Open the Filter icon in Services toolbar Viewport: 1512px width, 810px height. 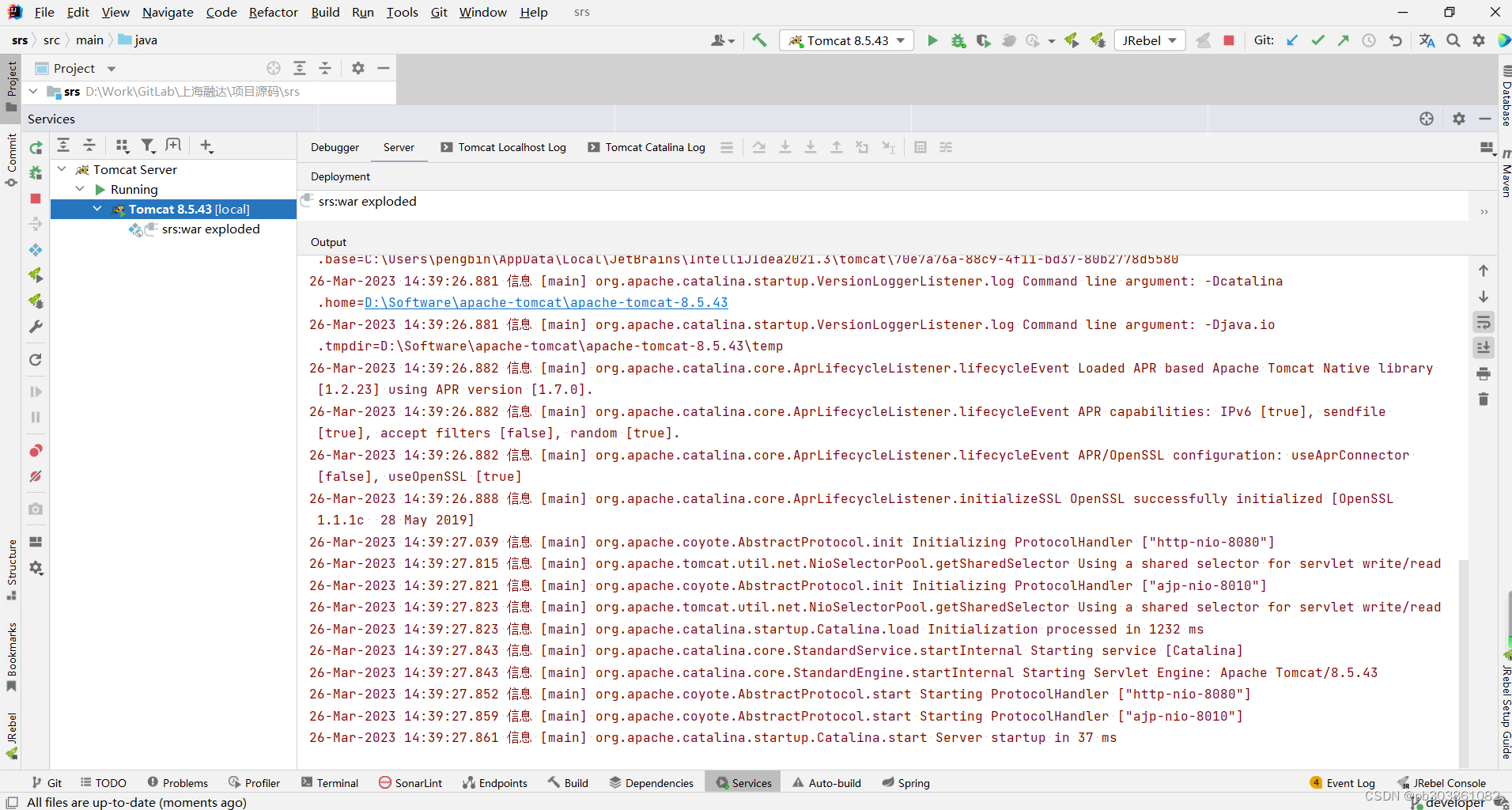tap(148, 145)
